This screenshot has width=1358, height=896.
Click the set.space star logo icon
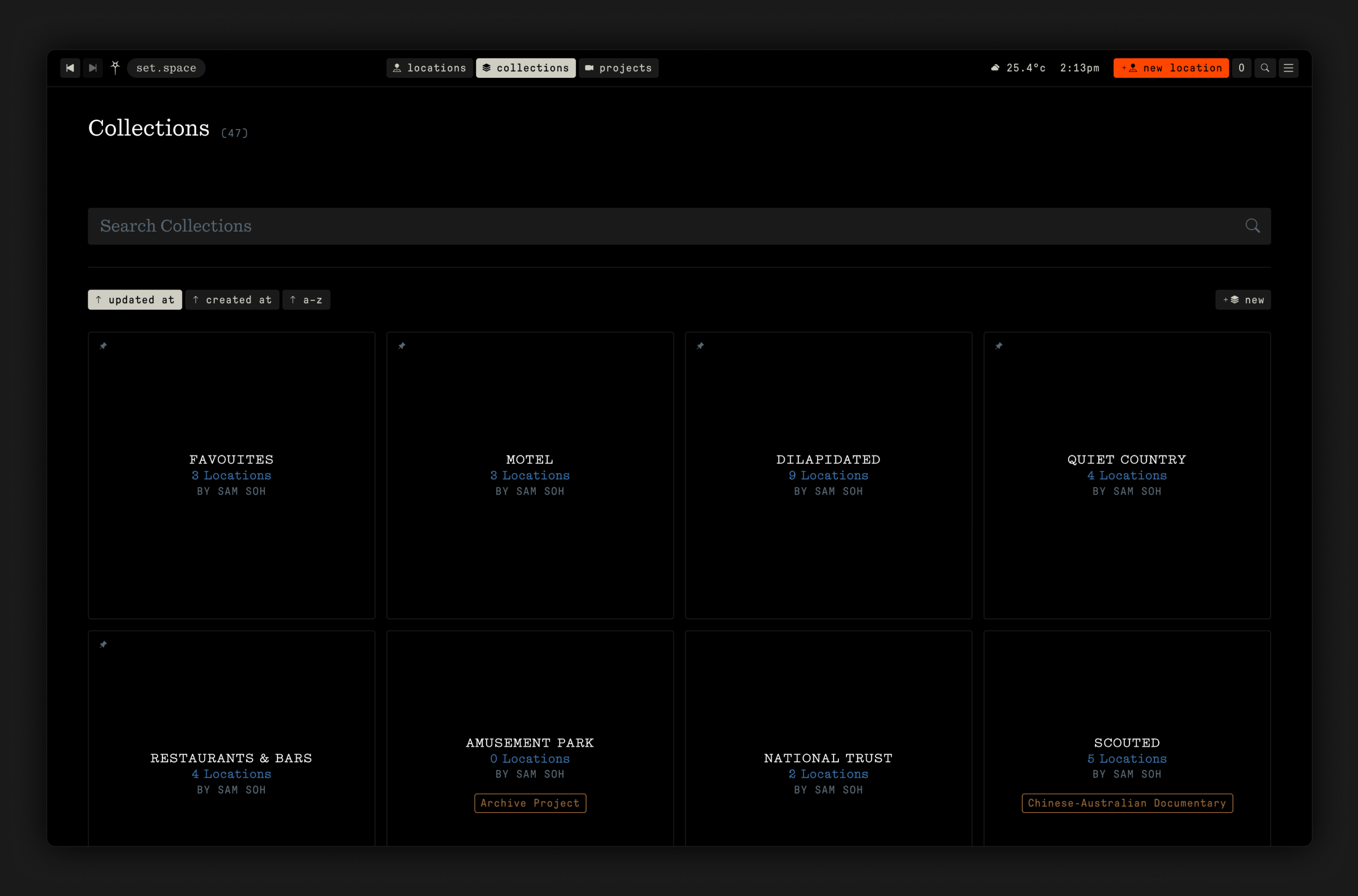tap(116, 67)
